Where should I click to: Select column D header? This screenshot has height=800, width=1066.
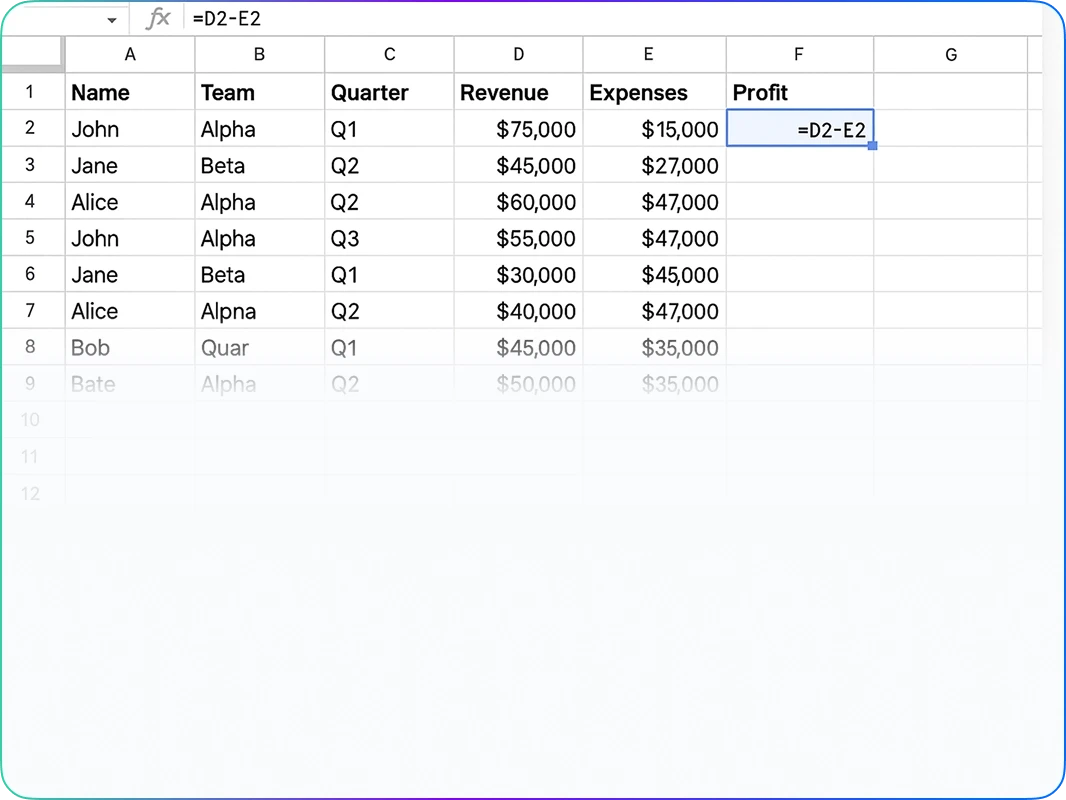518,54
